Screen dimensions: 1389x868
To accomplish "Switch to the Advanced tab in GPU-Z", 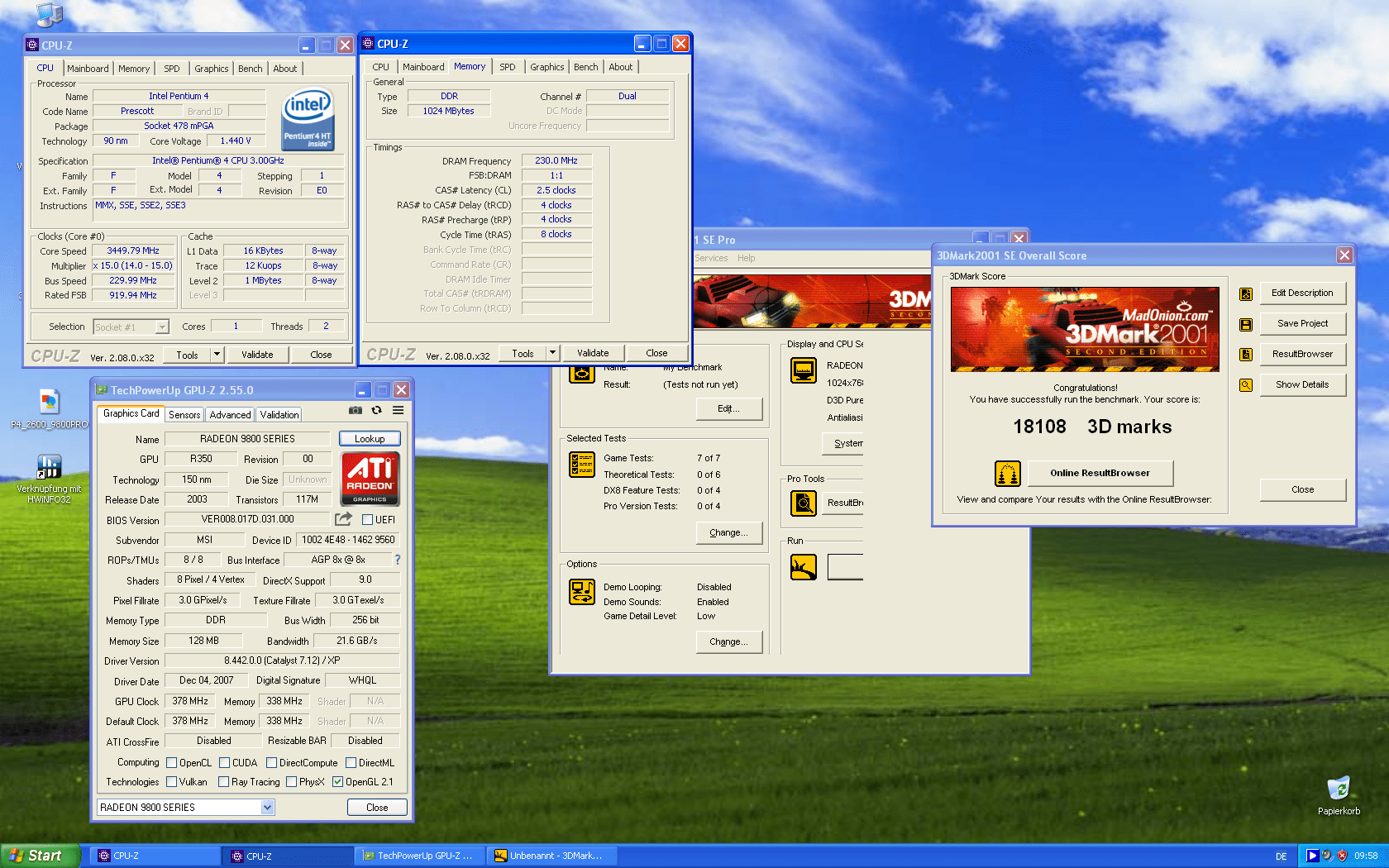I will (x=230, y=415).
